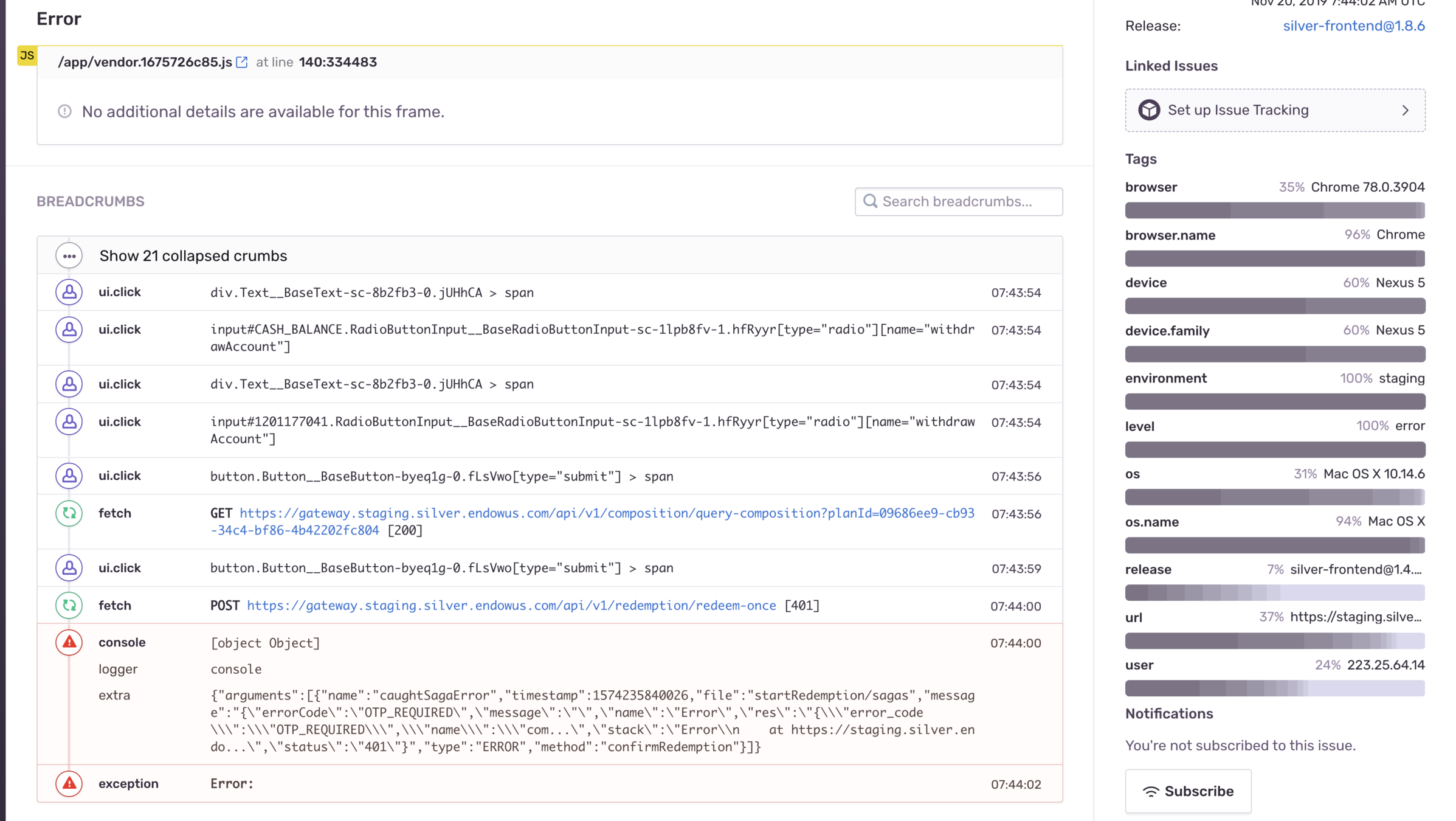Viewport: 1456px width, 821px height.
Task: Click the release tag distribution bar
Action: tap(1274, 592)
